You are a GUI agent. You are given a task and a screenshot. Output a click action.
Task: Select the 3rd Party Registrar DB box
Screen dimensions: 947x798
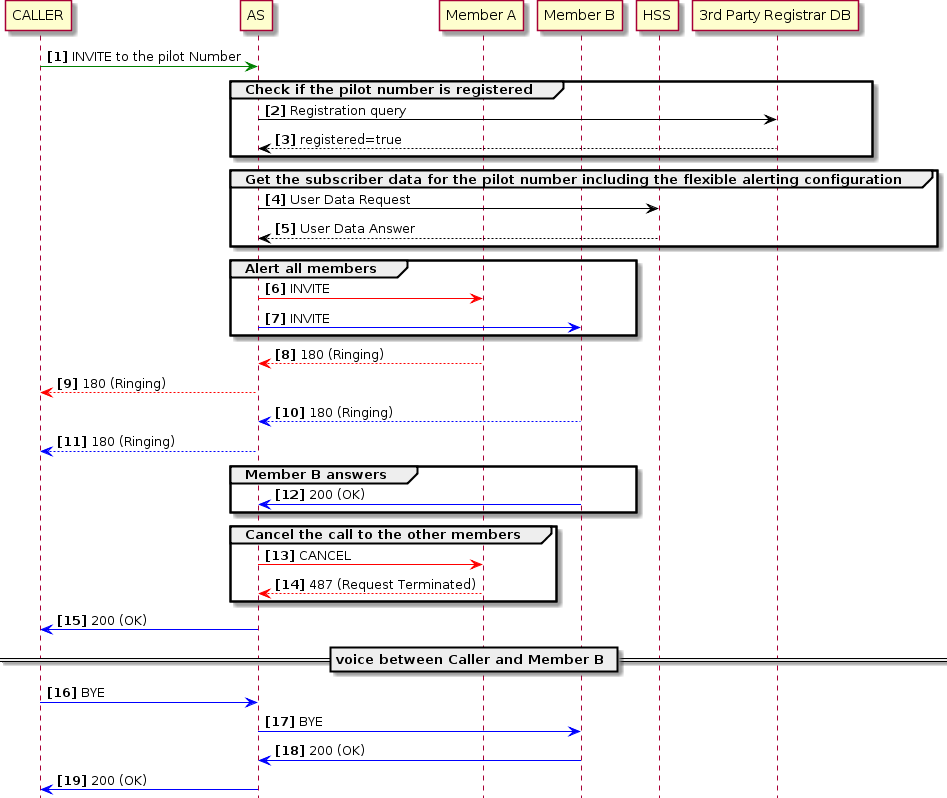pyautogui.click(x=776, y=15)
